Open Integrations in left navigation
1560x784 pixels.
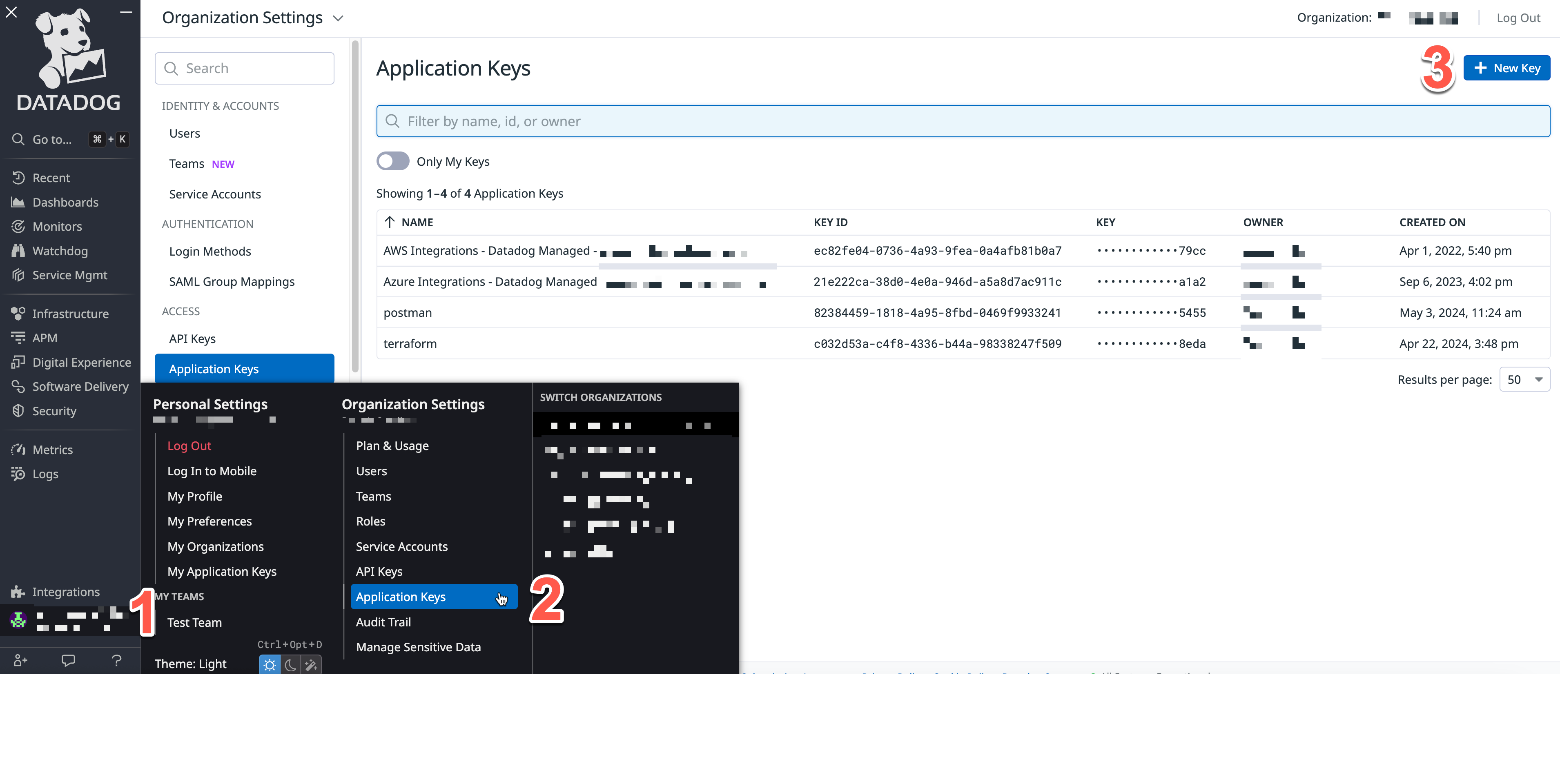tap(65, 592)
